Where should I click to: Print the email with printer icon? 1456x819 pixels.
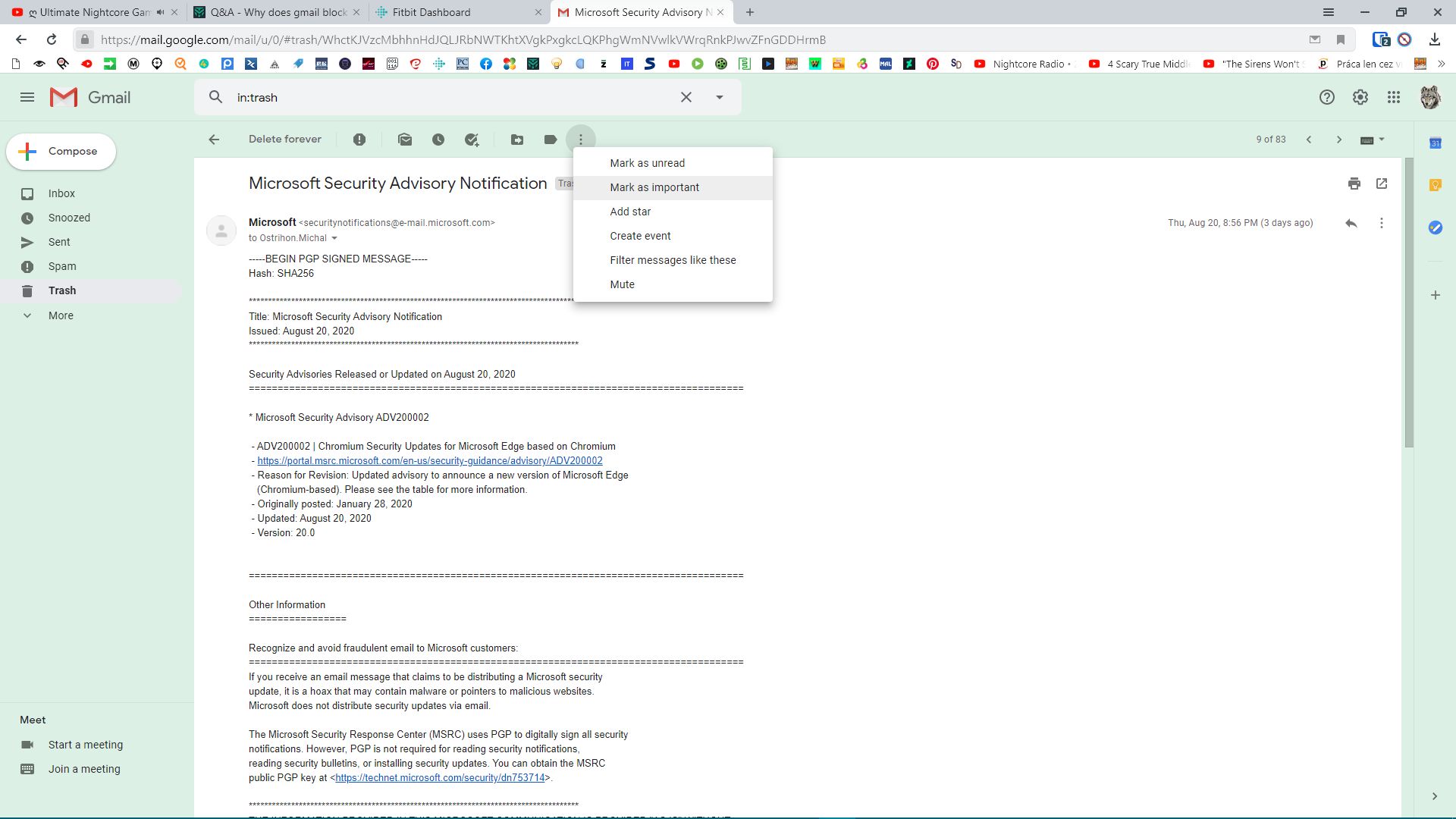pyautogui.click(x=1354, y=184)
